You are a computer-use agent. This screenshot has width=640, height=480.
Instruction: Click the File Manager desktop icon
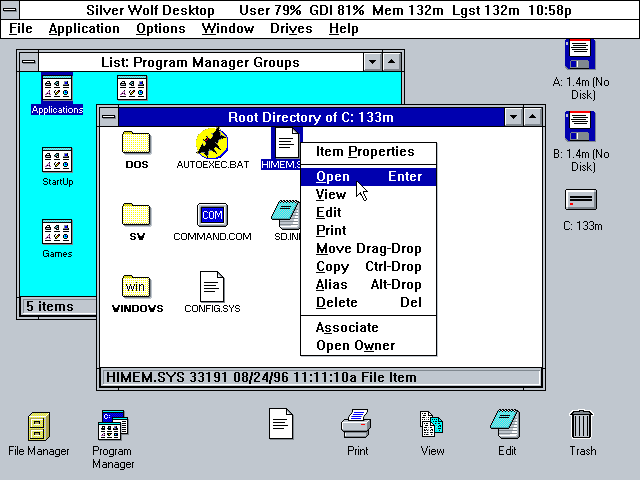click(x=39, y=426)
